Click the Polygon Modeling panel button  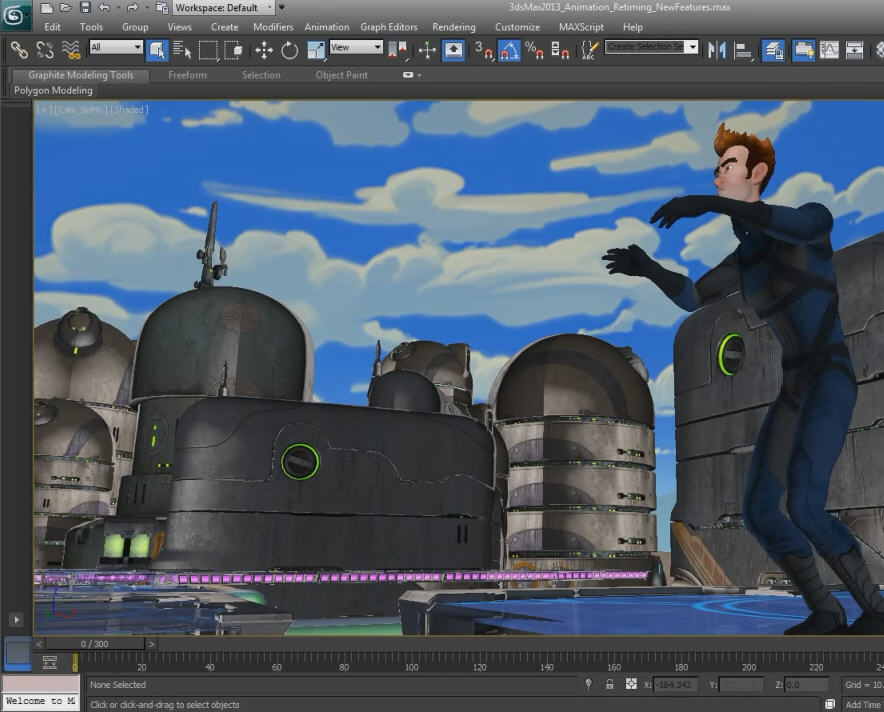tap(53, 91)
